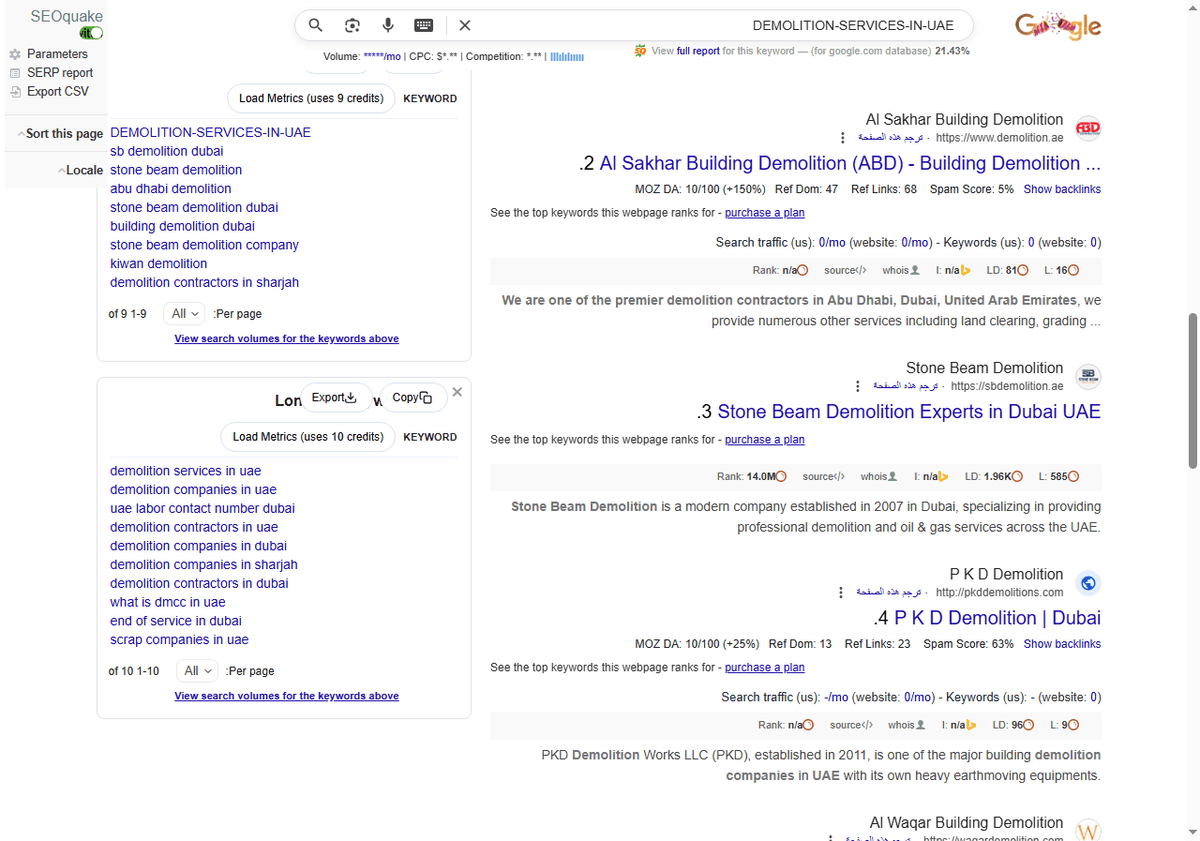Image resolution: width=1200 pixels, height=841 pixels.
Task: Open whois info for Stone Beam Demolition
Action: tap(878, 476)
